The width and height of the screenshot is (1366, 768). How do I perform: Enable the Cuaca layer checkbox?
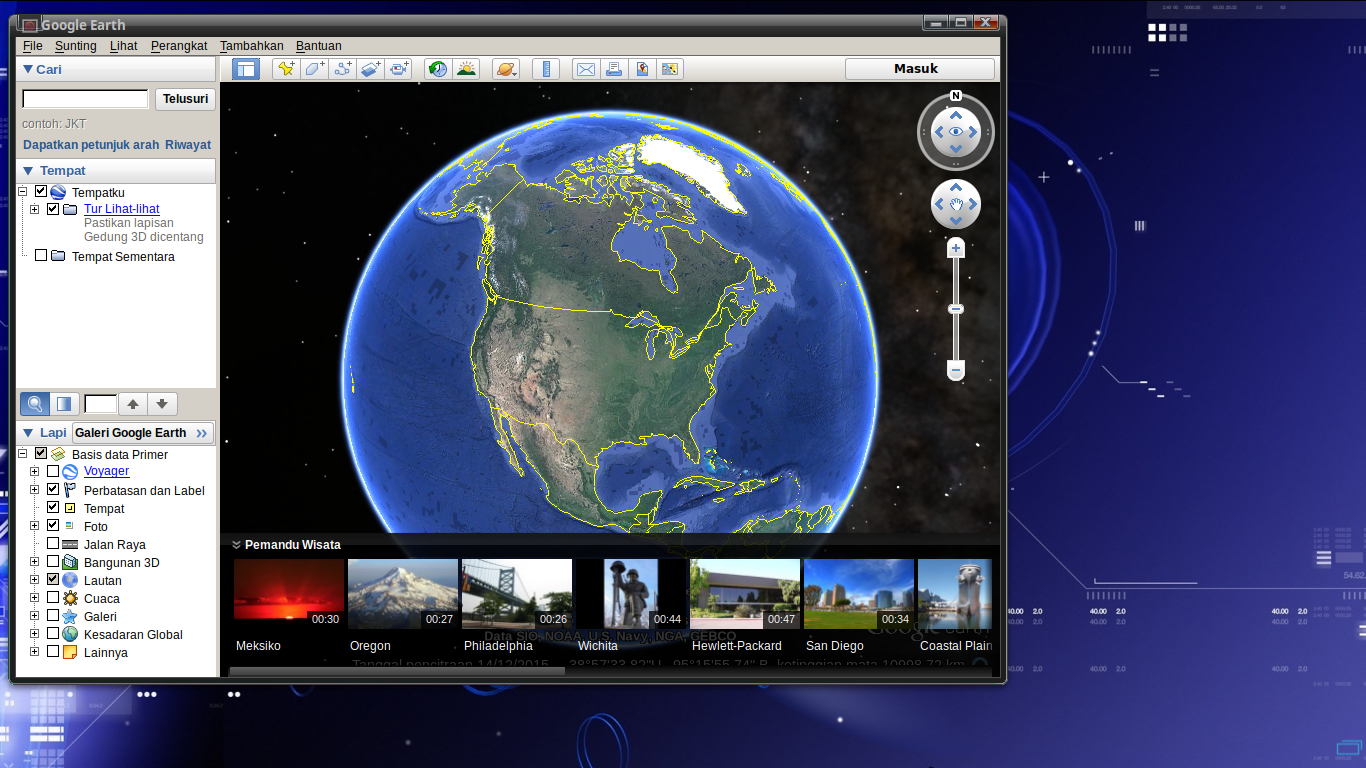click(53, 597)
